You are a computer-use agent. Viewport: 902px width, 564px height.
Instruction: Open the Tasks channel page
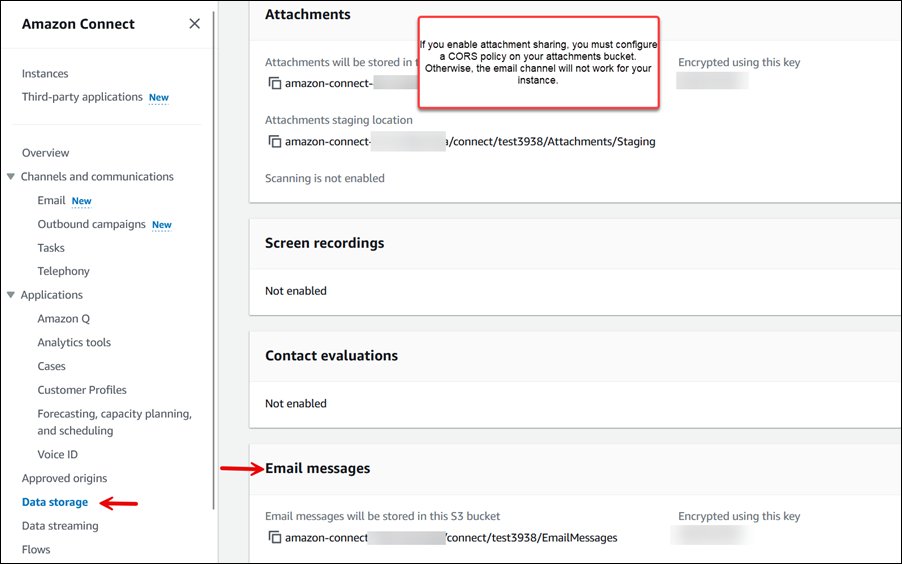(51, 248)
